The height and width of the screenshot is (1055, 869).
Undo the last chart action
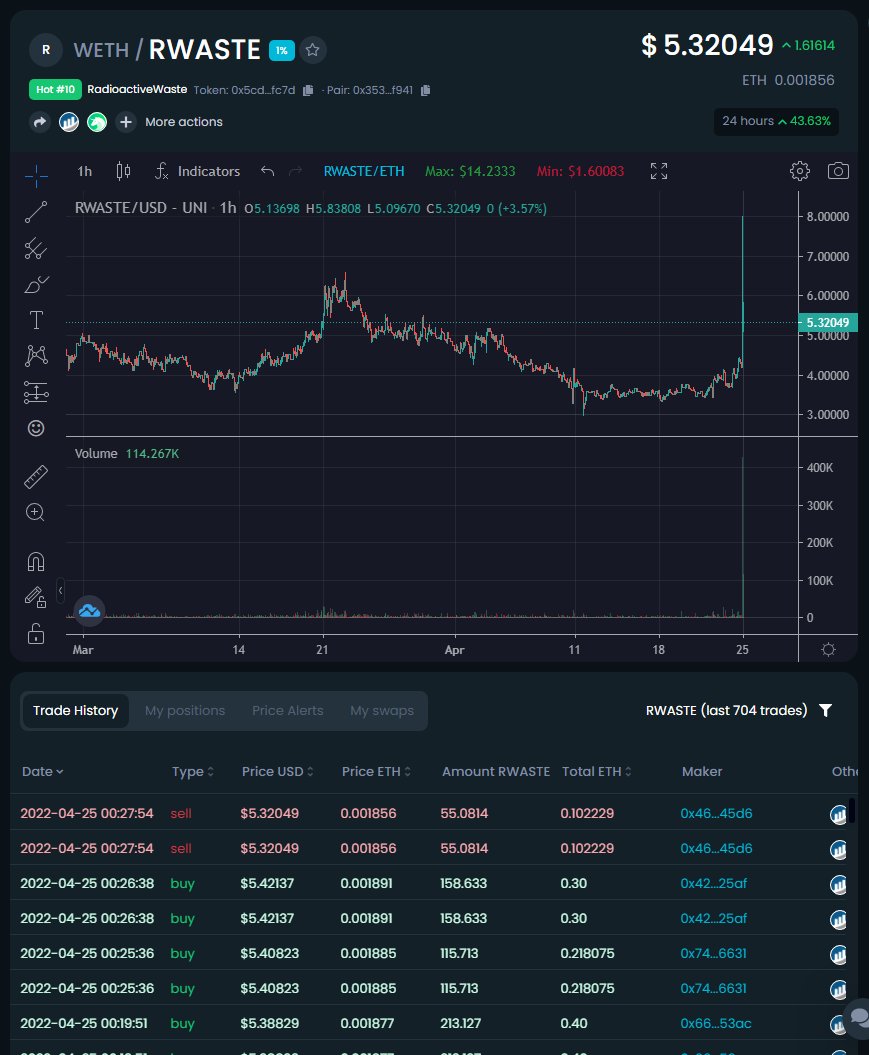point(267,171)
